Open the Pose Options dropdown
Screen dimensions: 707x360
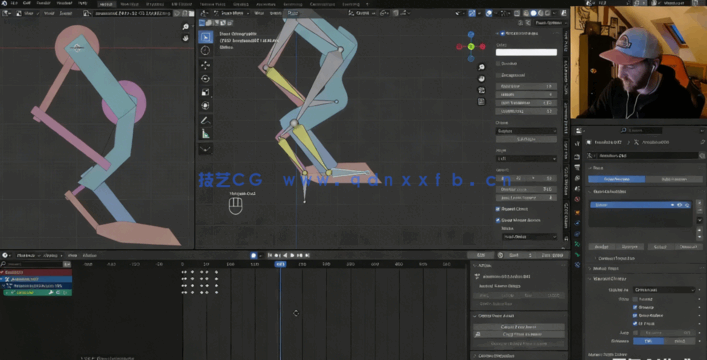(548, 23)
